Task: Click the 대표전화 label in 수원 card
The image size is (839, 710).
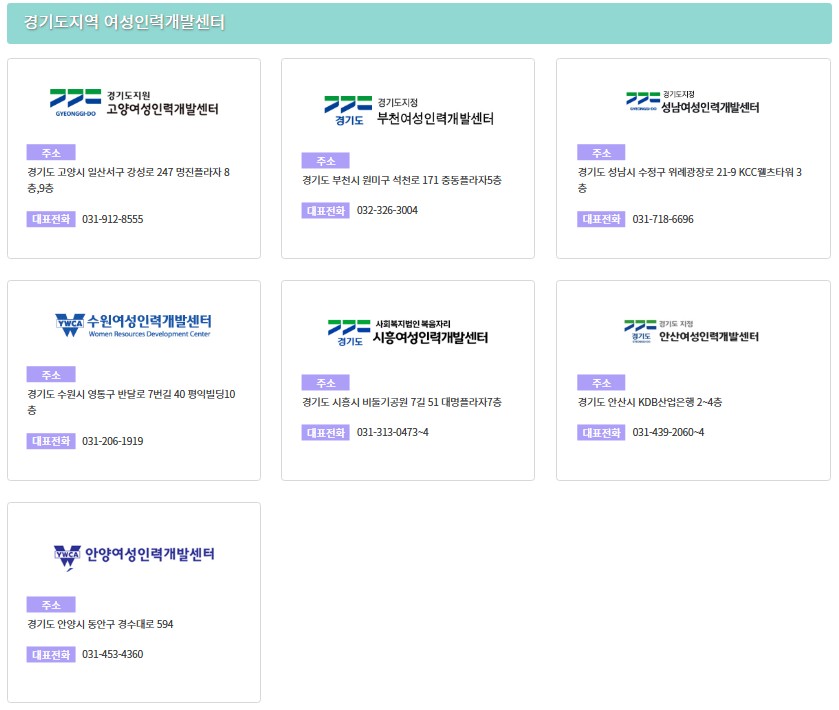Action: [51, 441]
